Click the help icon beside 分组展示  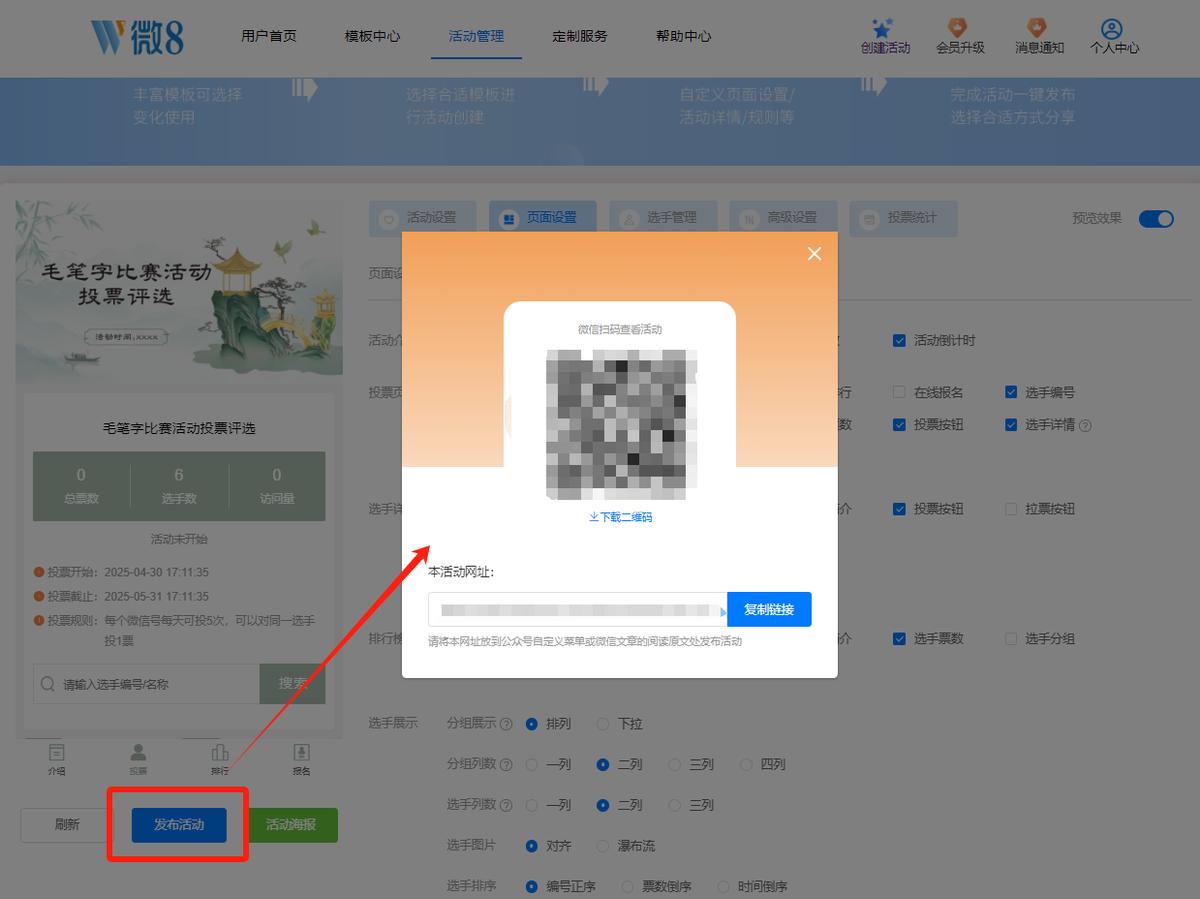506,724
